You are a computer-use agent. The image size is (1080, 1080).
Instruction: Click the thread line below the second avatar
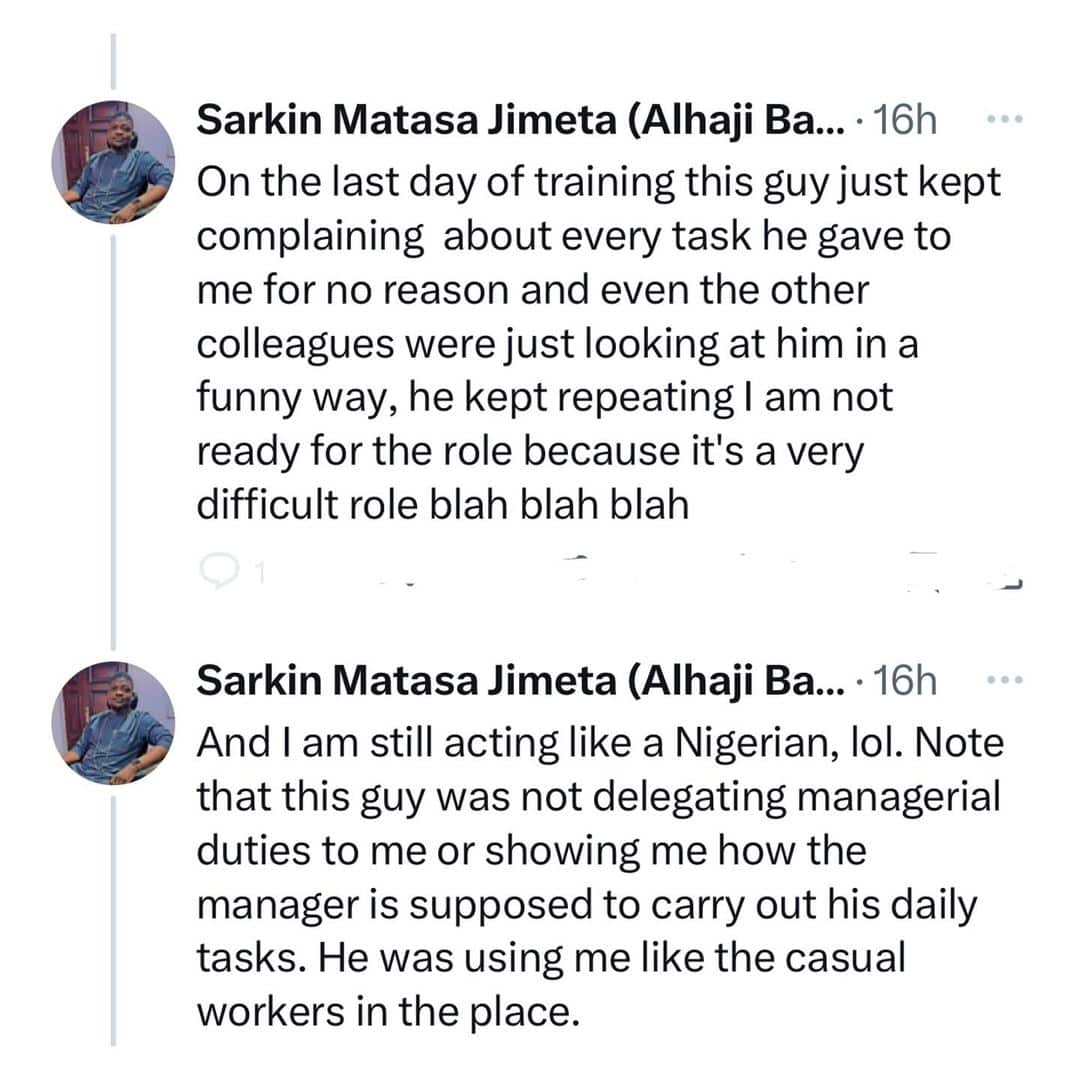[112, 900]
